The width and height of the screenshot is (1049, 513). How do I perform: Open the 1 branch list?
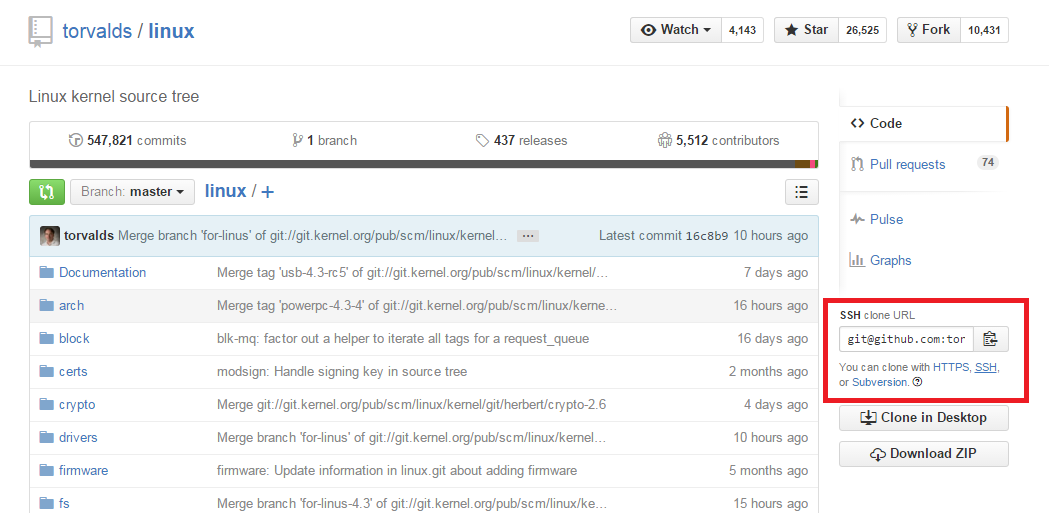(324, 140)
